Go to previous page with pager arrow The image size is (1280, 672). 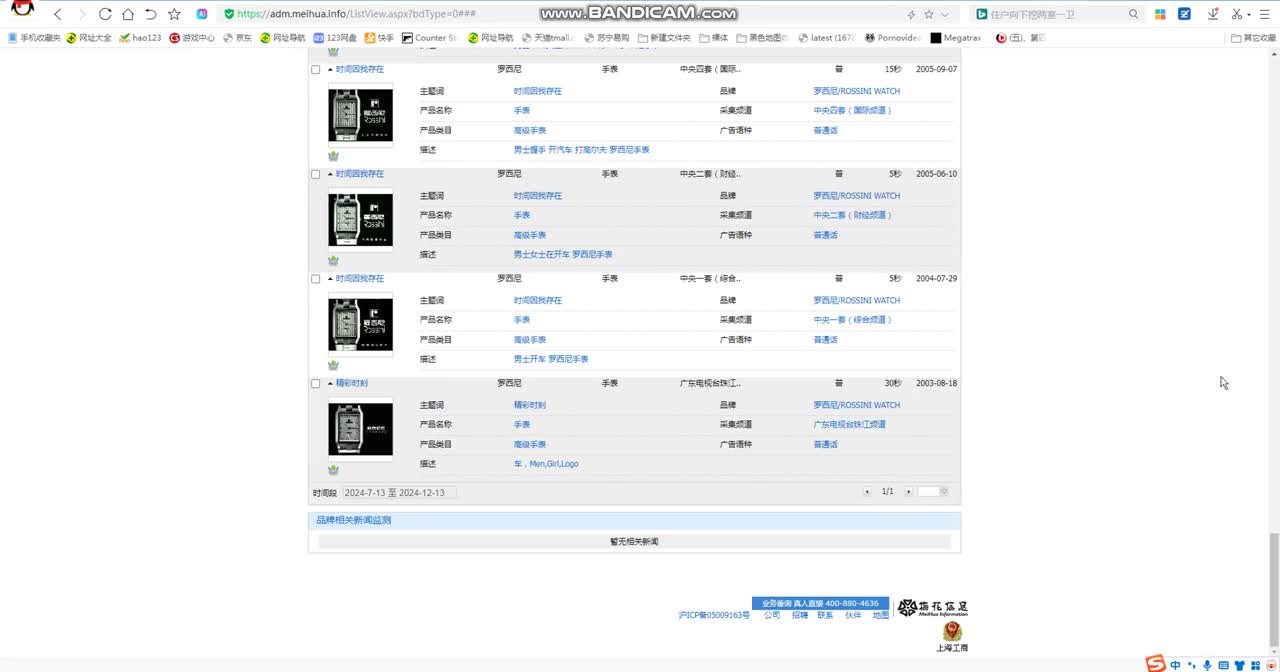(x=868, y=492)
